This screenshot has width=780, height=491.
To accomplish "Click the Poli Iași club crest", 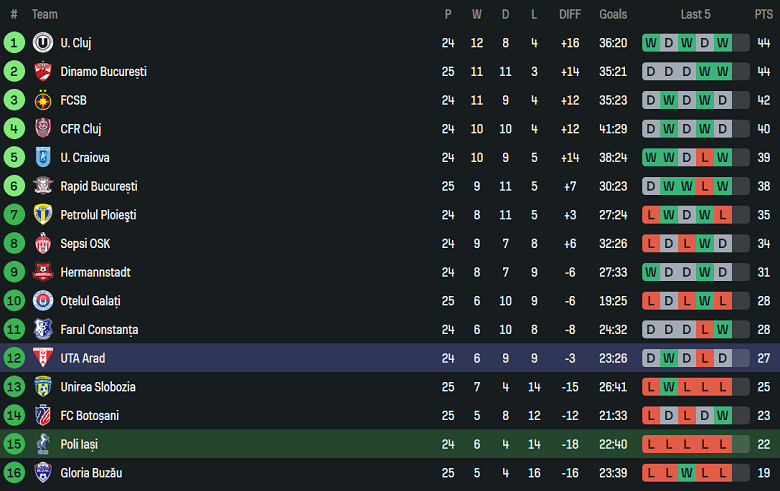I will pyautogui.click(x=42, y=444).
